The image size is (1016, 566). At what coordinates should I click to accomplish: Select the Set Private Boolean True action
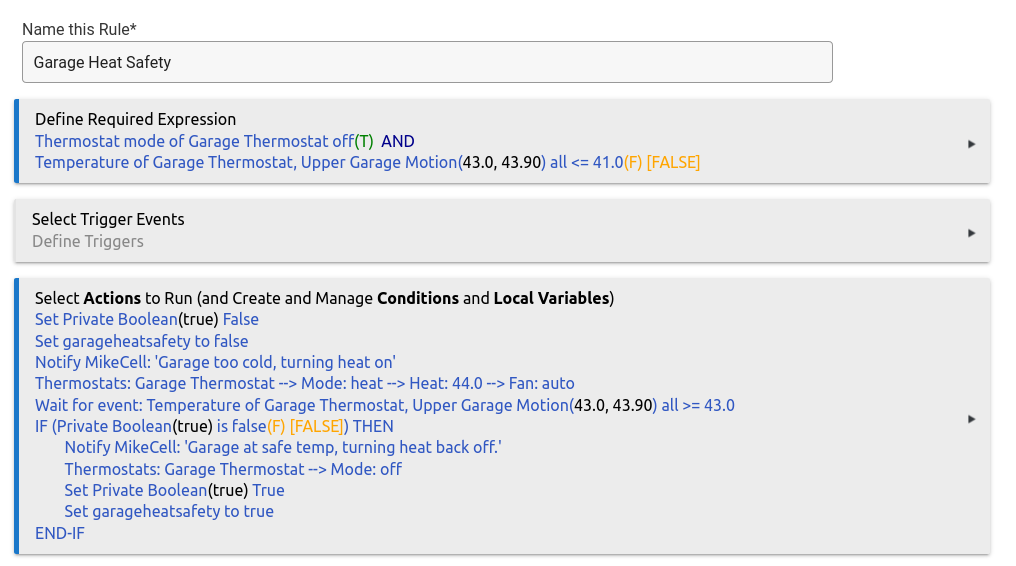pyautogui.click(x=174, y=490)
